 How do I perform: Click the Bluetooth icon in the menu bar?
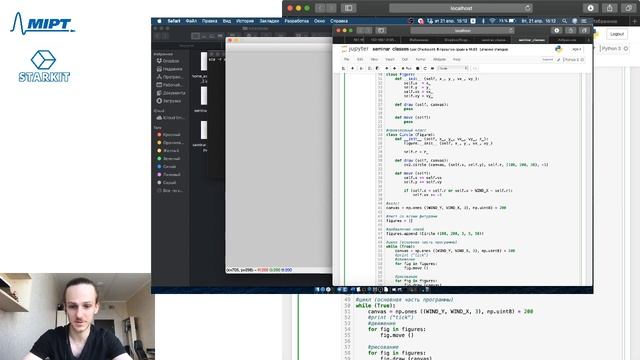coord(483,21)
